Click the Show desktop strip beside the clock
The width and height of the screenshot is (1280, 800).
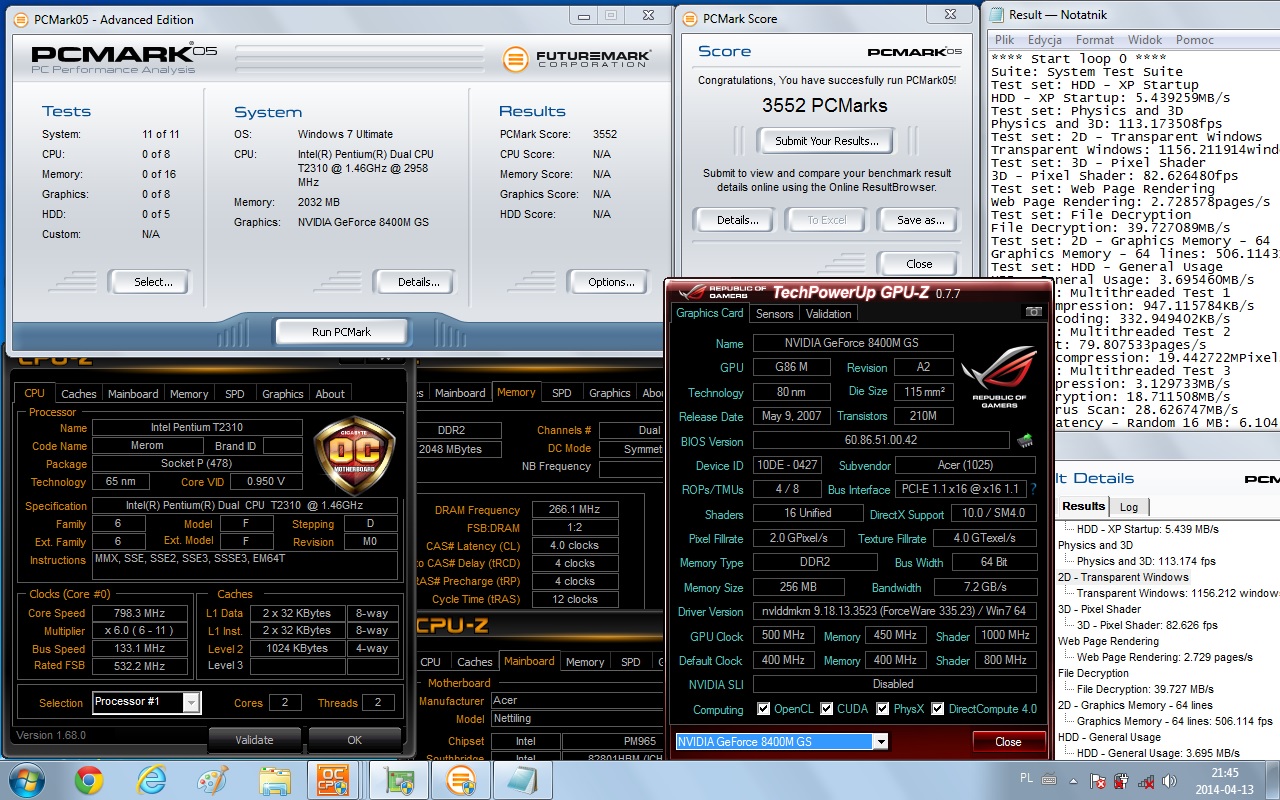tap(1272, 780)
